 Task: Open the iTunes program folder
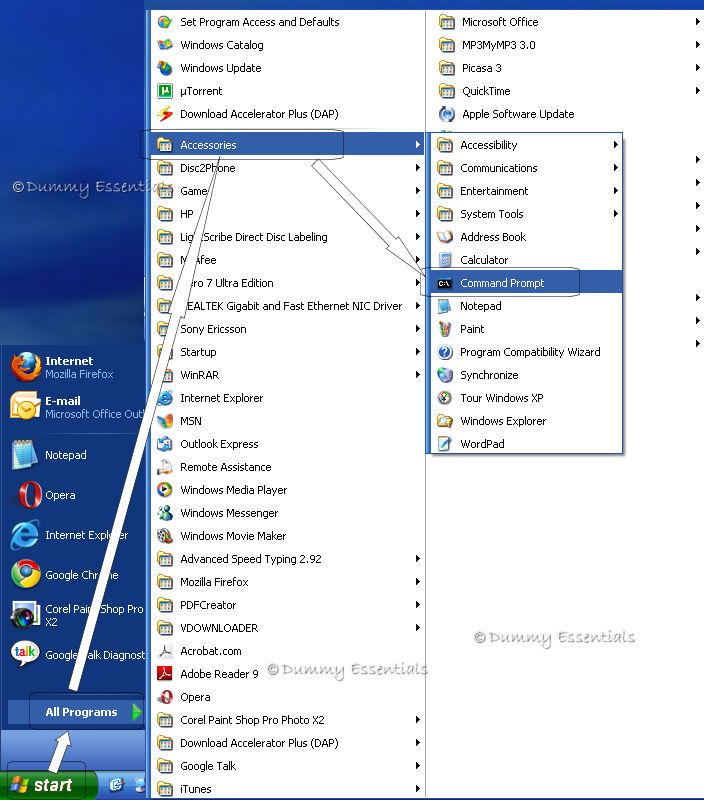tap(288, 789)
